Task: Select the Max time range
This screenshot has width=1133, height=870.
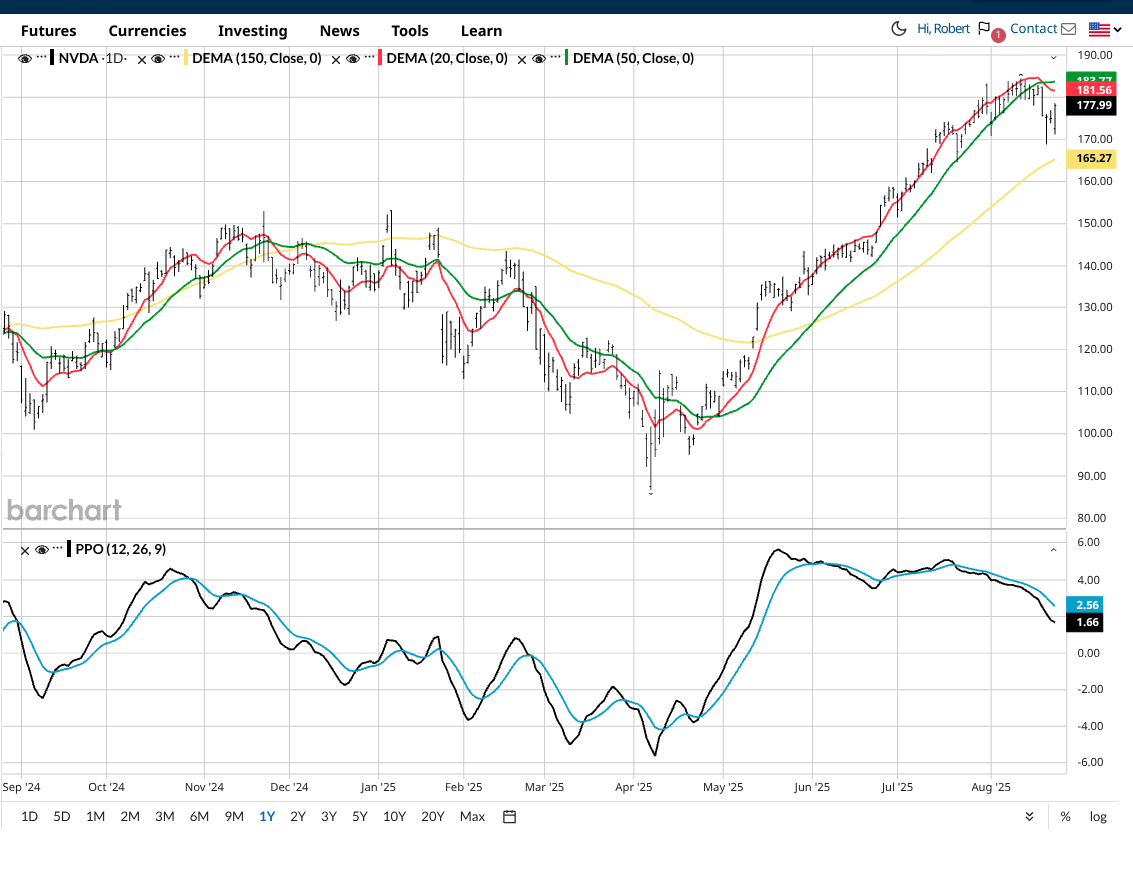Action: [473, 817]
